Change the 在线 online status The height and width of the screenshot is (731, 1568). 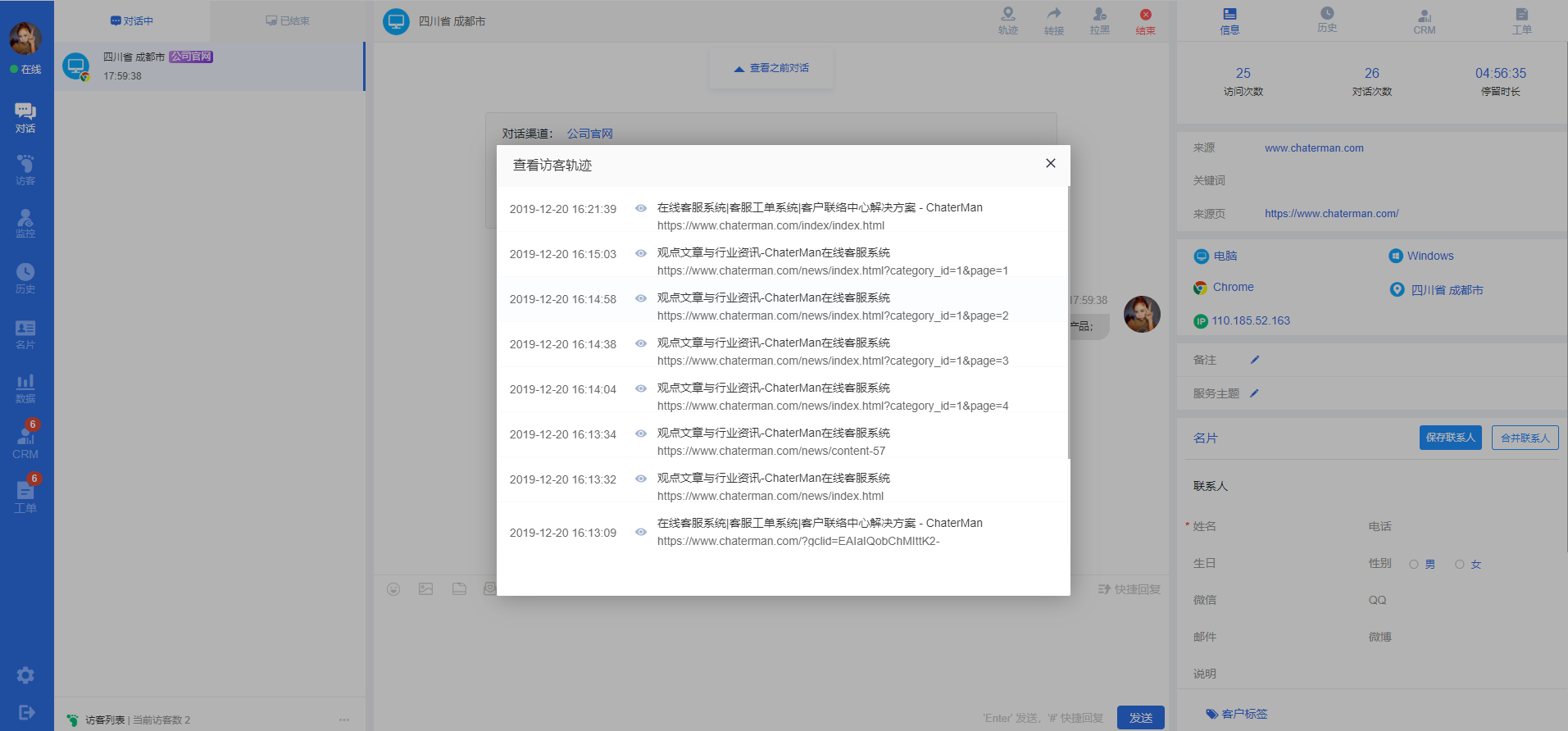point(25,70)
